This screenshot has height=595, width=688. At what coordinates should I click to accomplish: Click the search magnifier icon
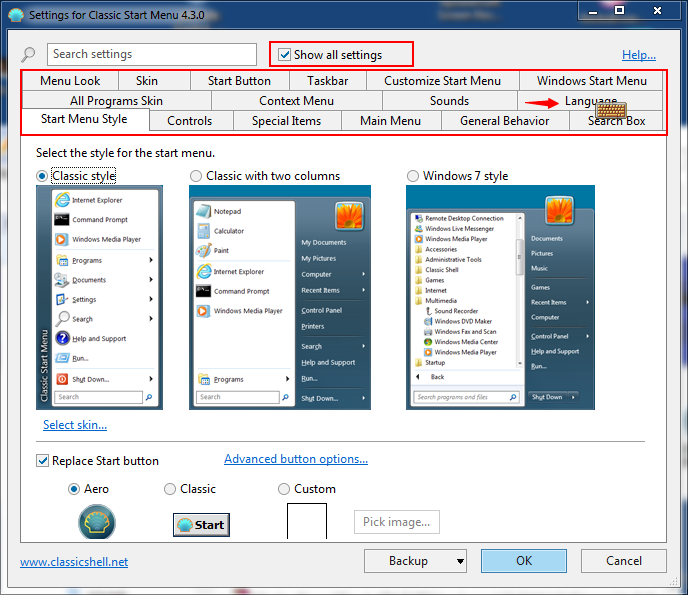28,55
